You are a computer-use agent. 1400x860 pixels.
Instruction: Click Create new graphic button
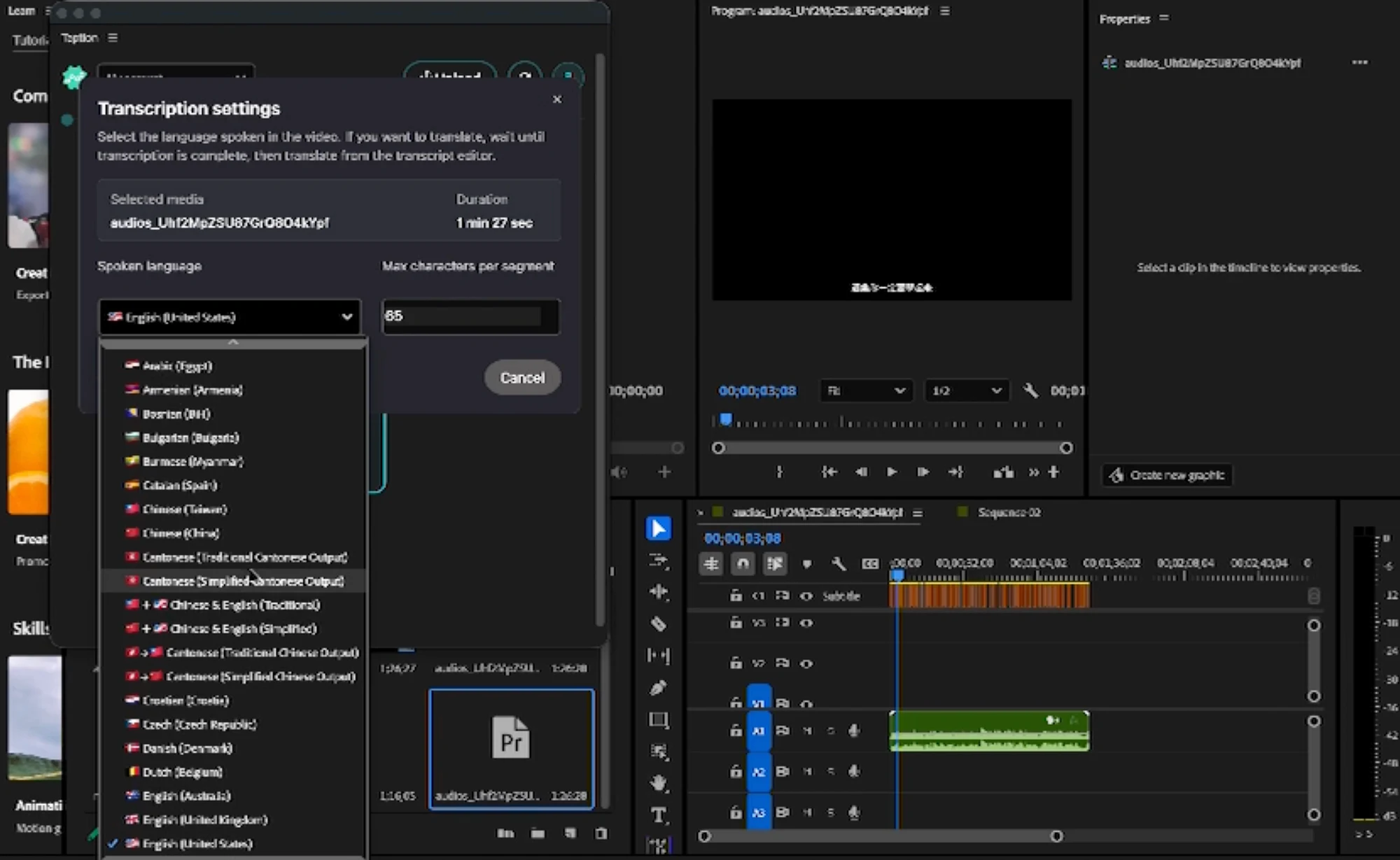click(x=1167, y=475)
